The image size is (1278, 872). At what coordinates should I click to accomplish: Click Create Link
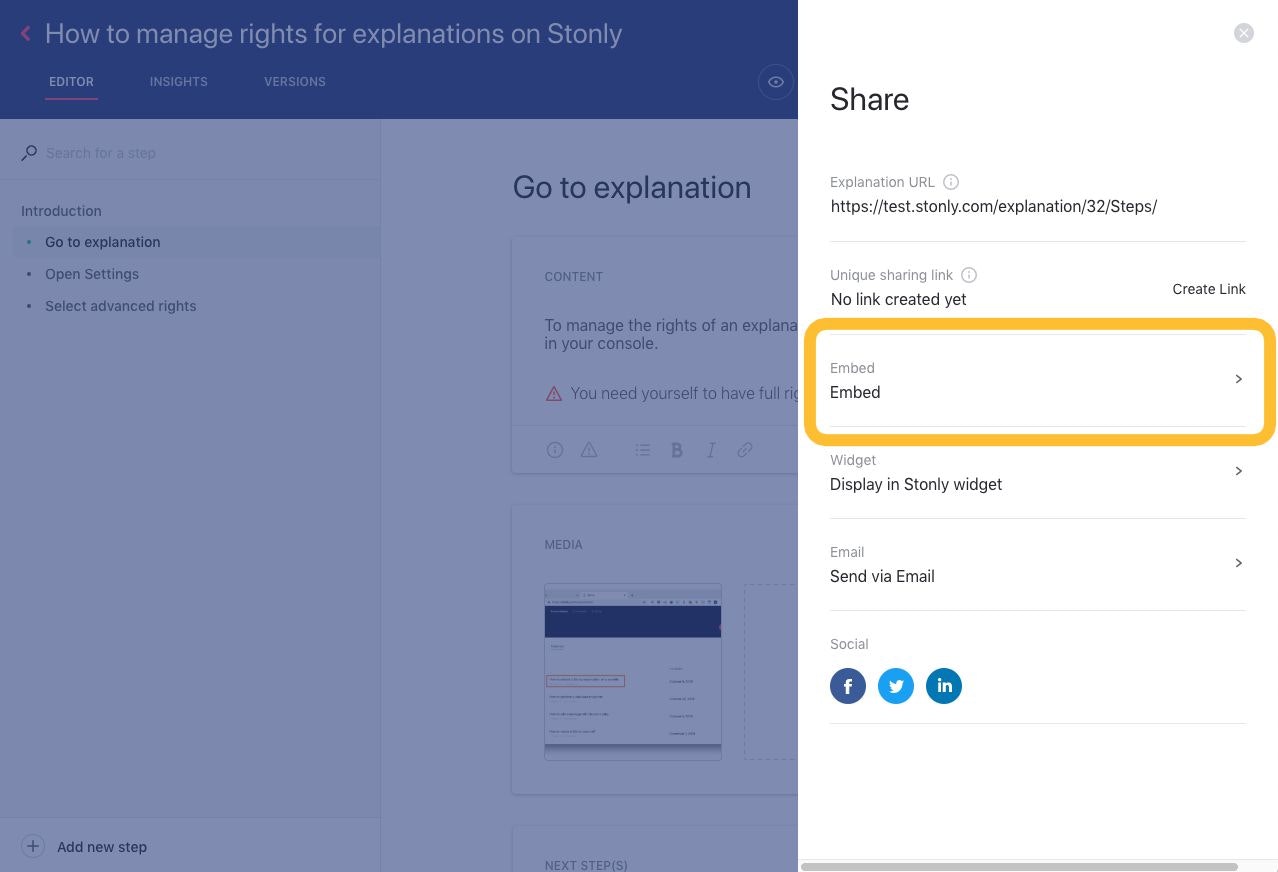point(1208,289)
